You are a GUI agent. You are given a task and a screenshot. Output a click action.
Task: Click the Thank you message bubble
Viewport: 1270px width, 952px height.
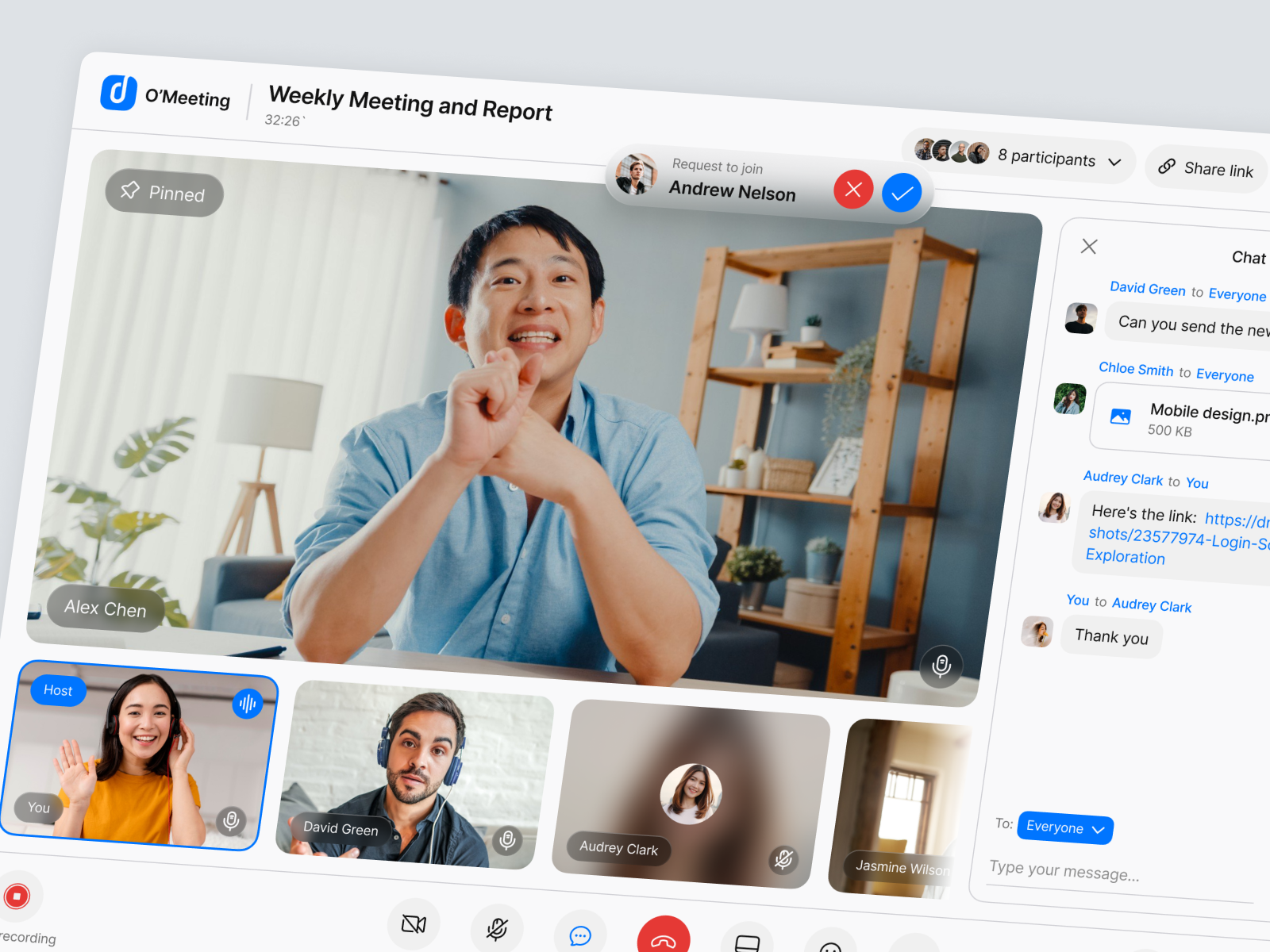click(1111, 636)
